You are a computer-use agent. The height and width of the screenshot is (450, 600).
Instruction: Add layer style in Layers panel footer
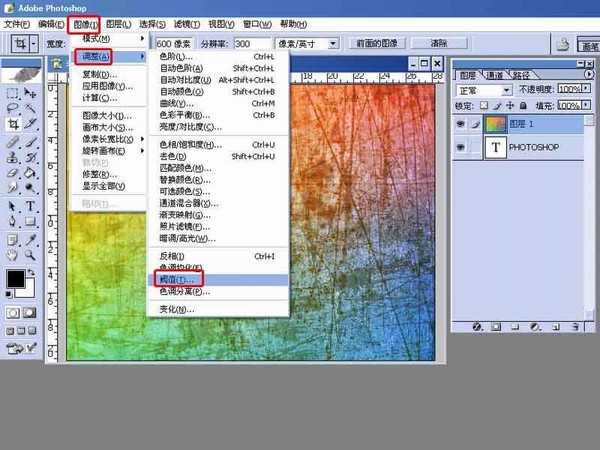477,327
